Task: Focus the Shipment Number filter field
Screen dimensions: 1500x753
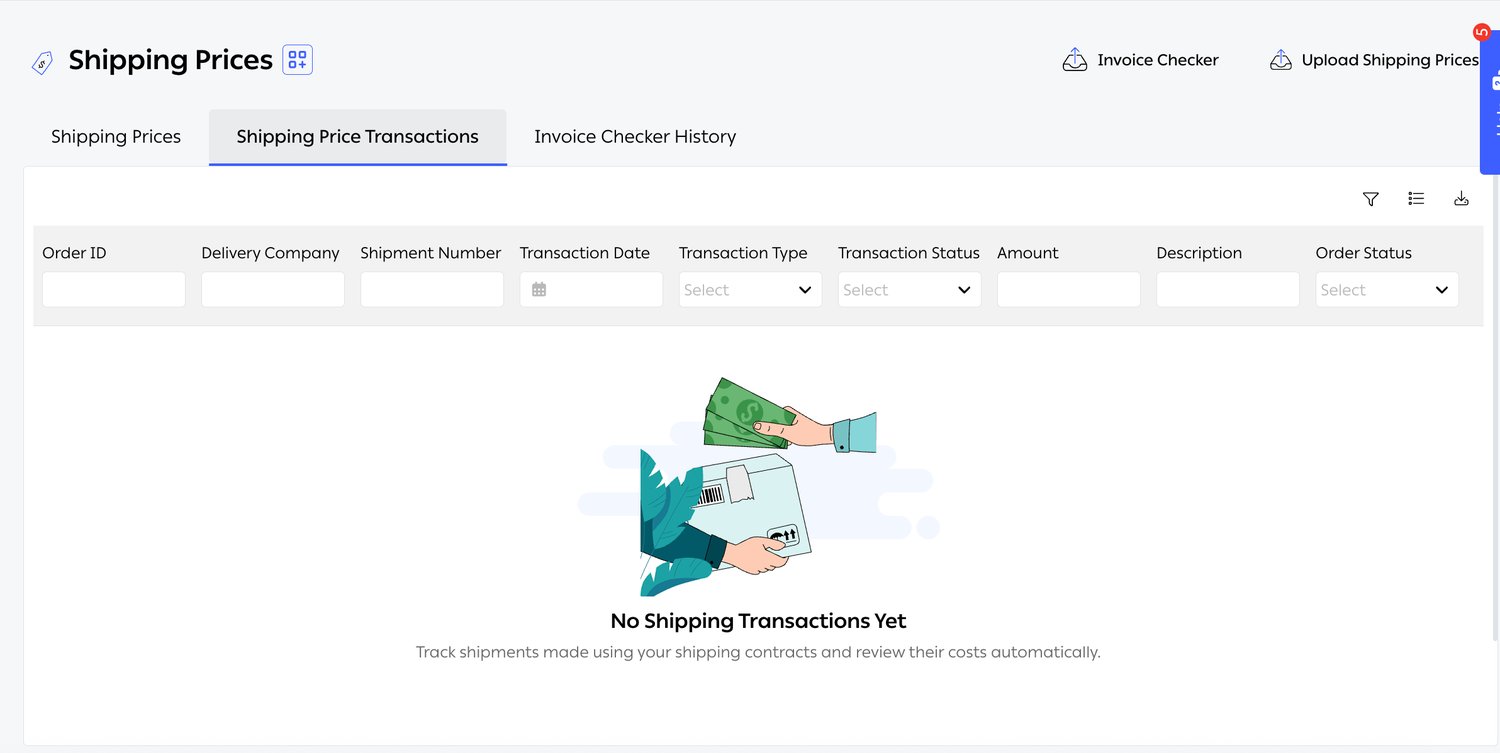Action: (432, 289)
